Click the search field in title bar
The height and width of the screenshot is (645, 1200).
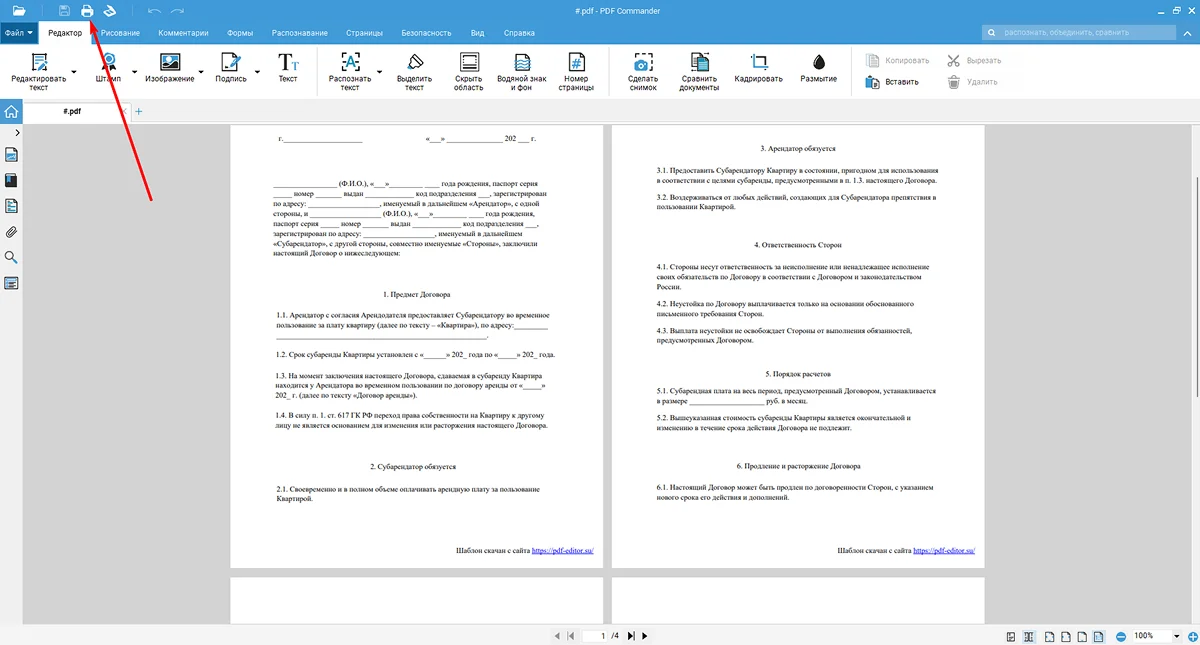(1081, 33)
